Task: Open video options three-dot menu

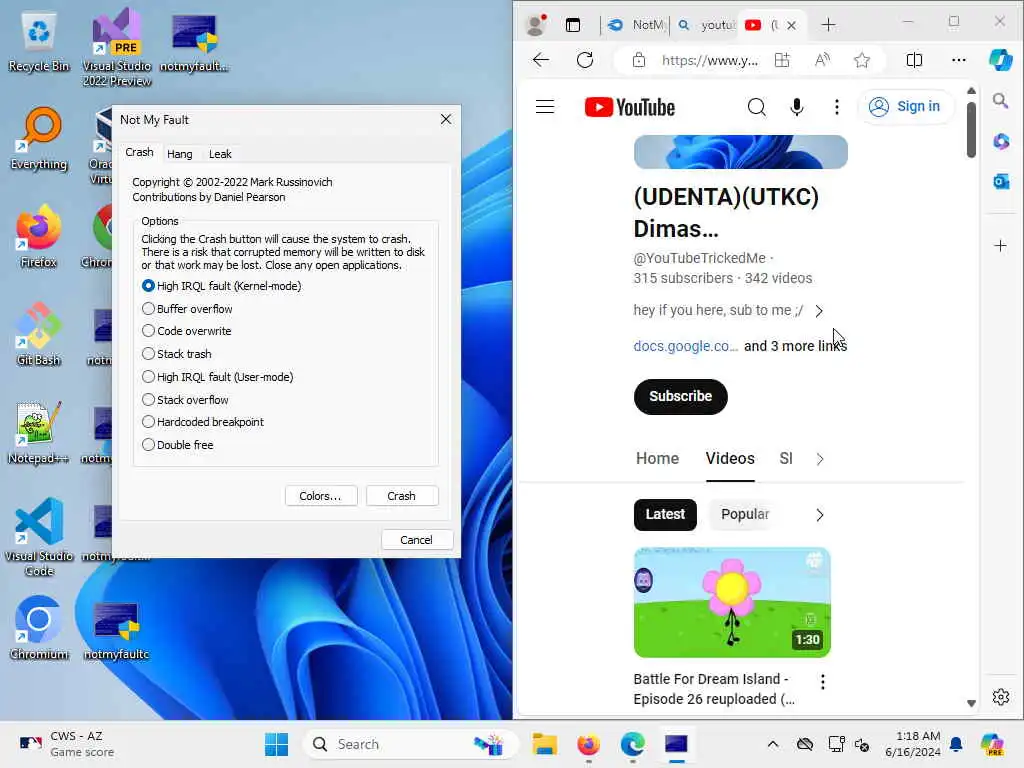Action: tap(822, 682)
